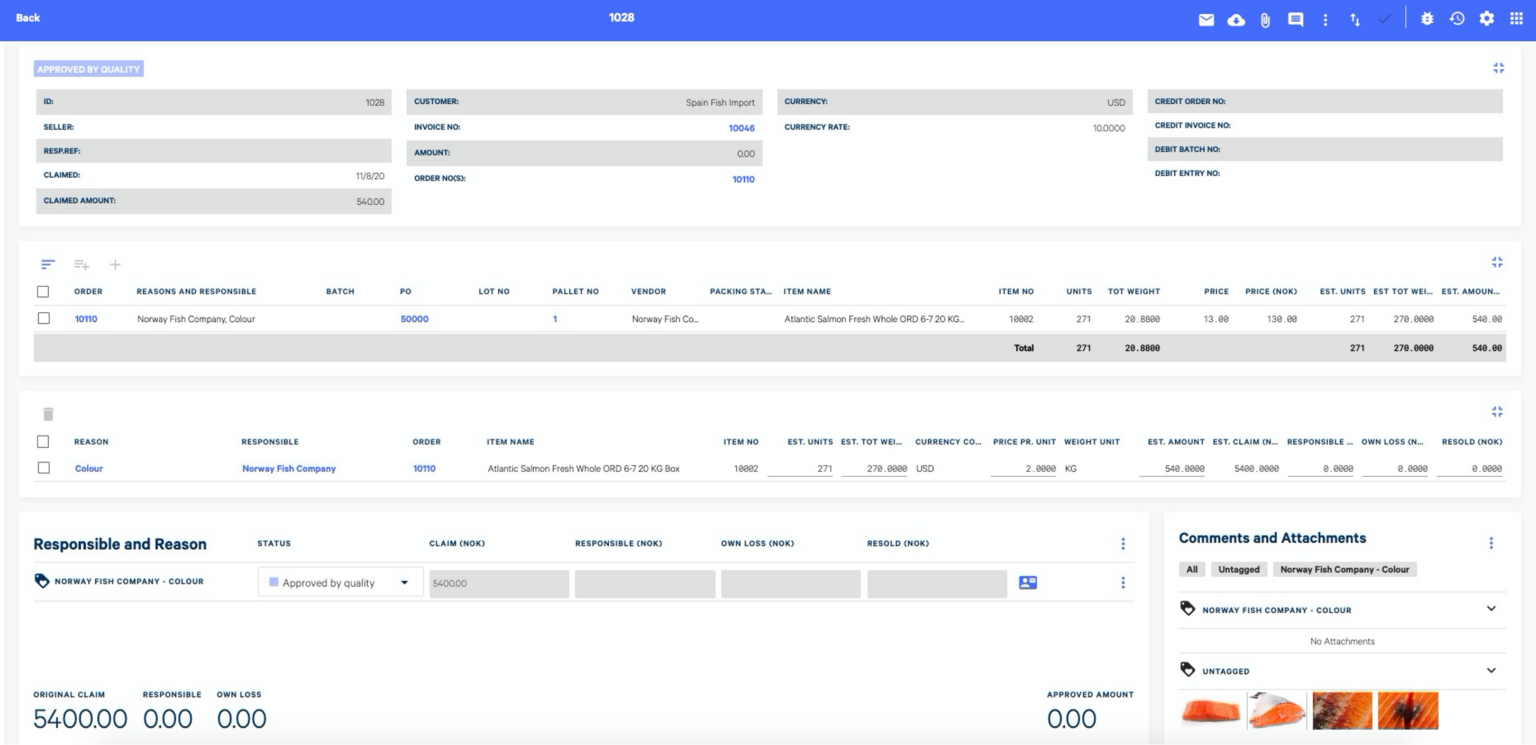1536x745 pixels.
Task: Open the comments speech bubble icon
Action: pyautogui.click(x=1295, y=19)
